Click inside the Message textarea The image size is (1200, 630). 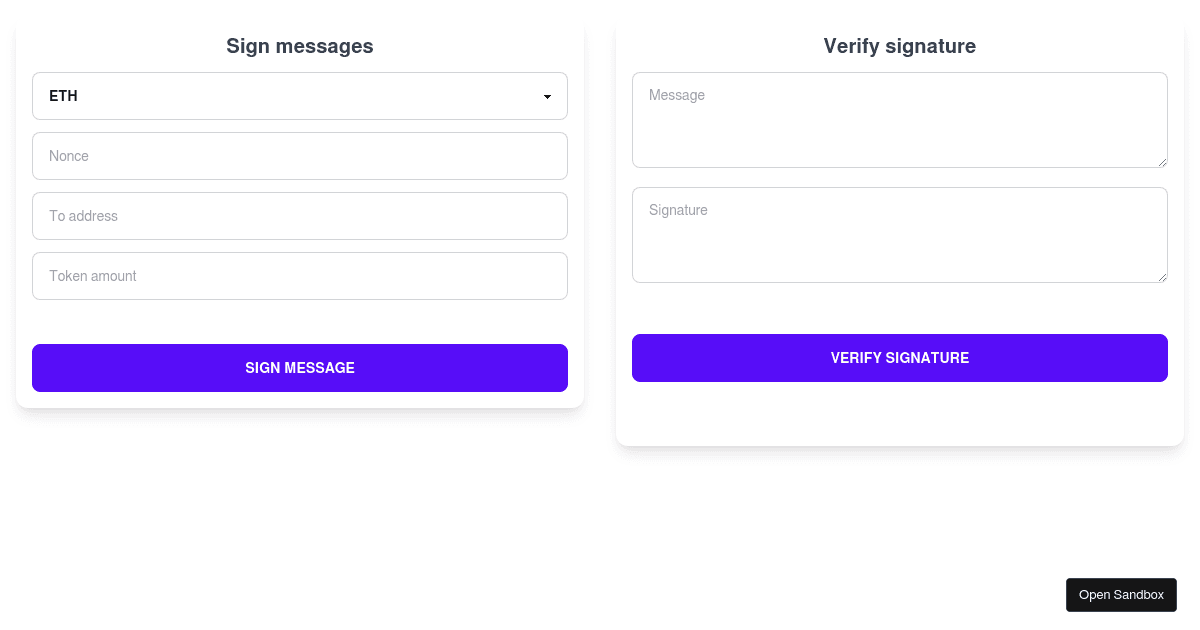(x=900, y=120)
